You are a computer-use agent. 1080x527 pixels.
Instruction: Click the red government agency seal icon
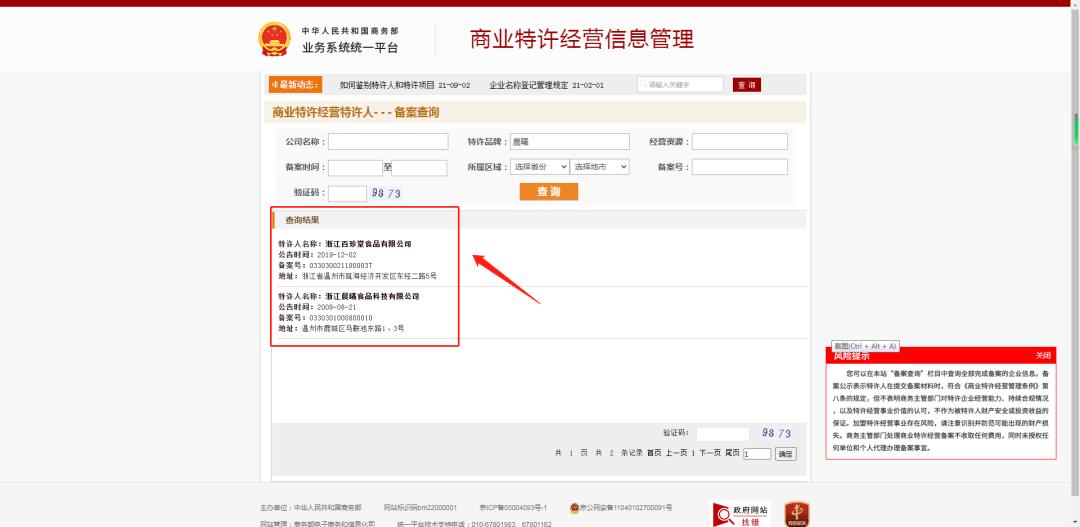coord(797,514)
